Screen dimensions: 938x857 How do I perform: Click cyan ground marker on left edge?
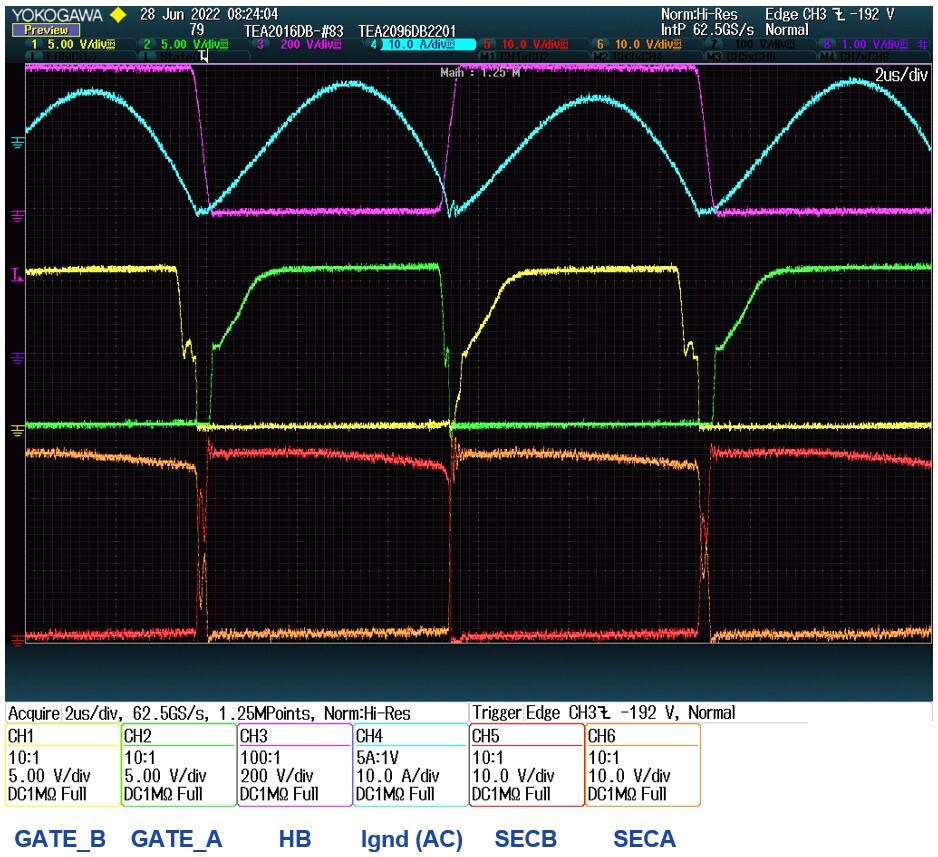coord(16,143)
